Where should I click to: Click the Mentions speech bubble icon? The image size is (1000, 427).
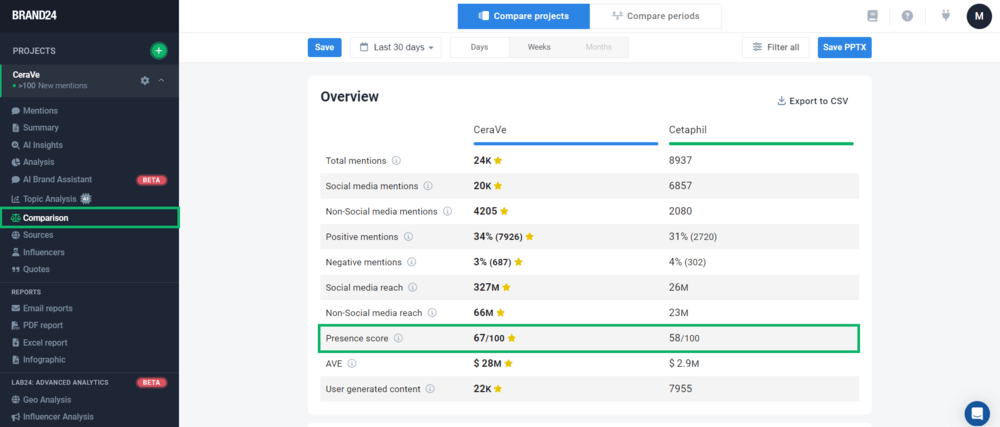(x=16, y=111)
